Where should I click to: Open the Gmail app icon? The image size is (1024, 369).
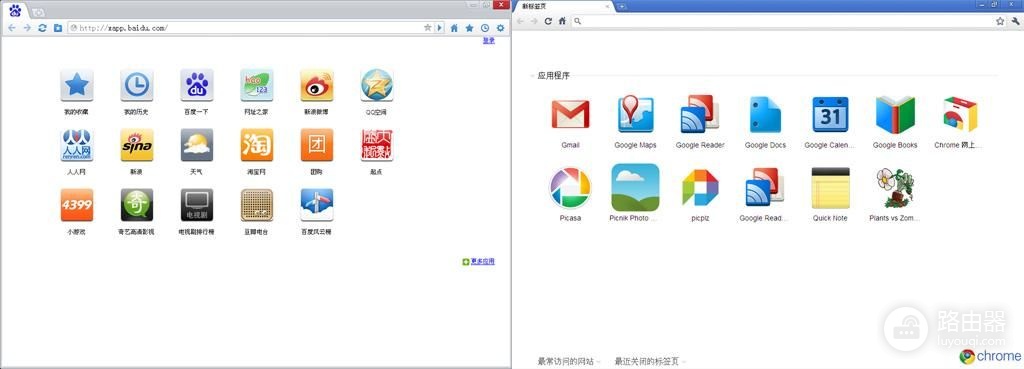[x=570, y=114]
